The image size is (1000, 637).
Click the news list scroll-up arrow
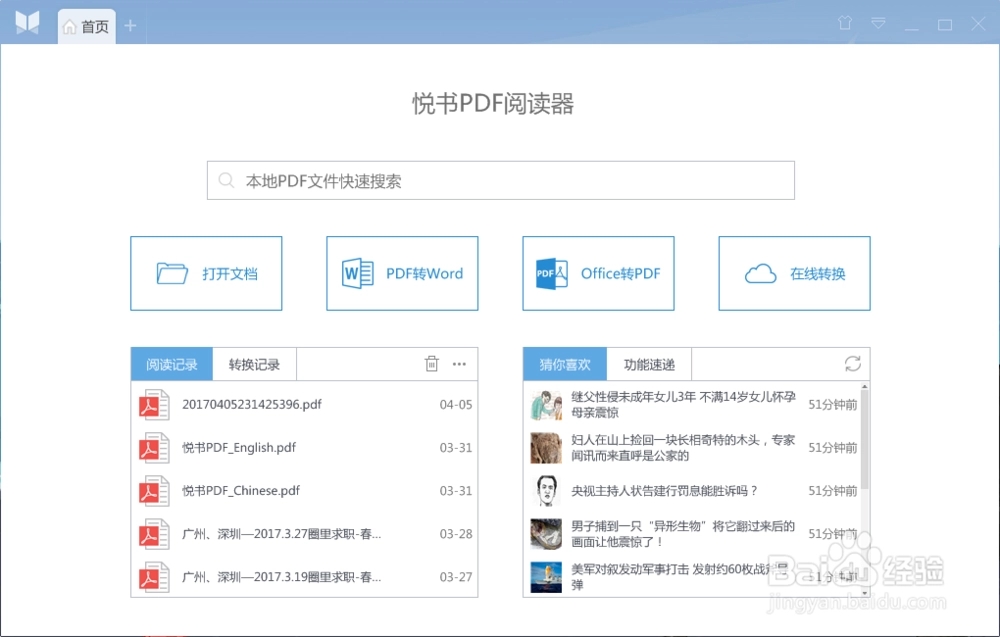865,386
